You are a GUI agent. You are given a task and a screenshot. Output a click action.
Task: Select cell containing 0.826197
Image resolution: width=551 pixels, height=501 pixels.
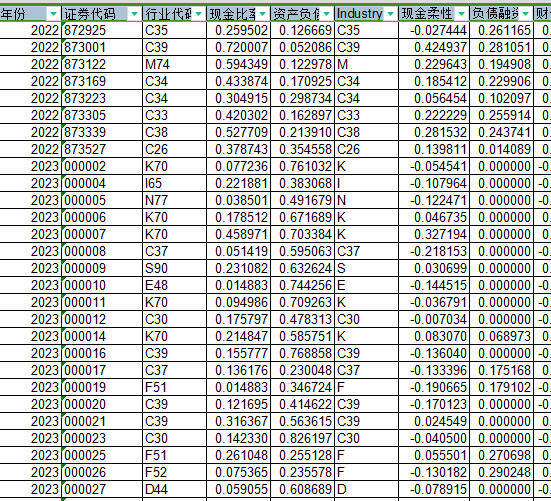coord(302,438)
